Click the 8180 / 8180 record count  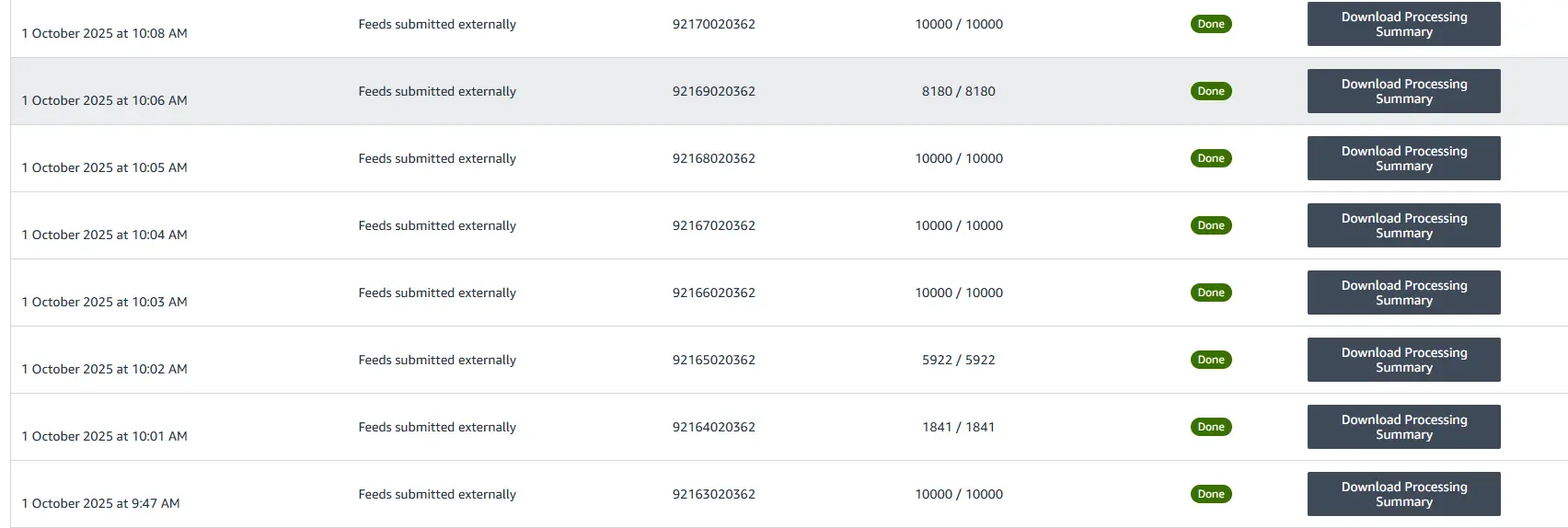click(x=958, y=91)
